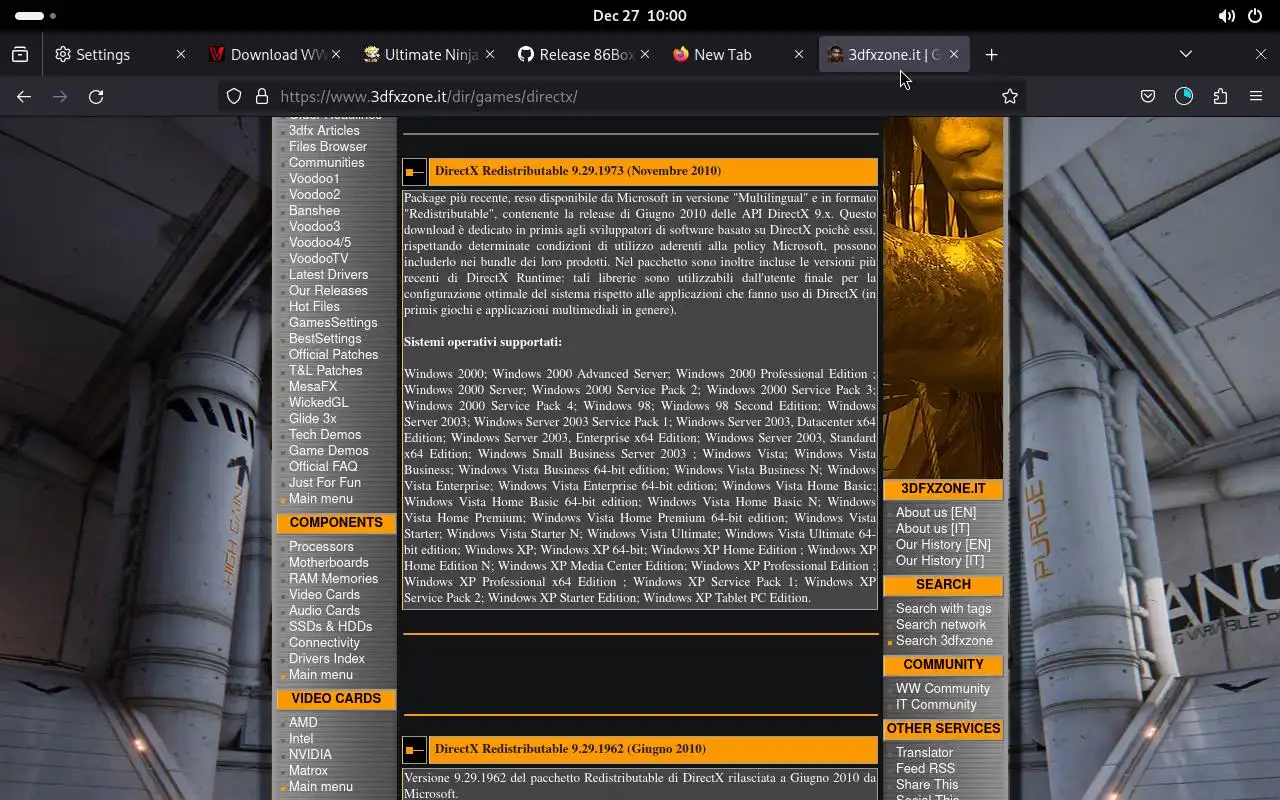Open the 3dfx Articles sidebar link
The image size is (1280, 800).
(324, 131)
